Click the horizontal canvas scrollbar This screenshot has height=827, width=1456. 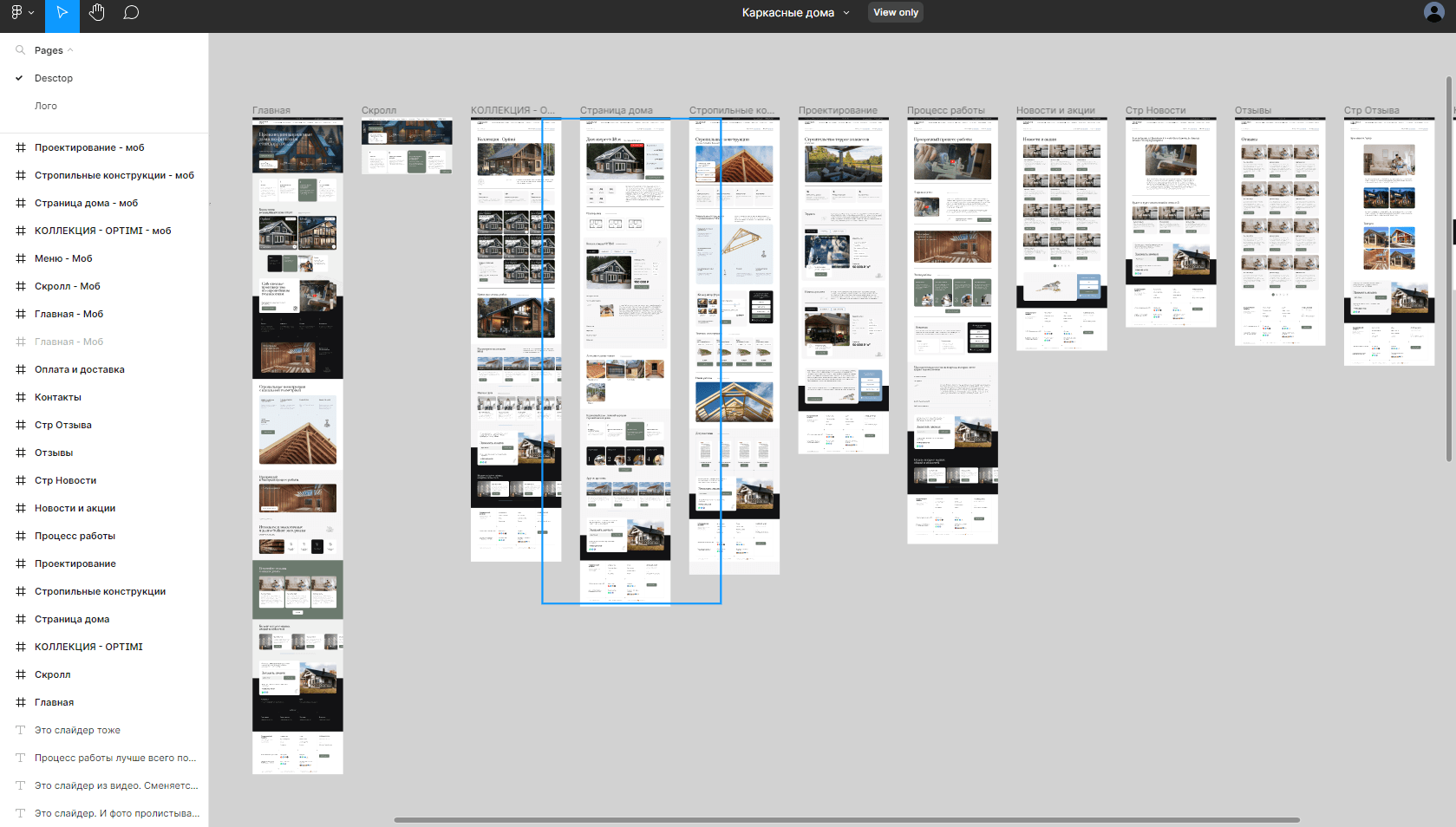point(846,819)
